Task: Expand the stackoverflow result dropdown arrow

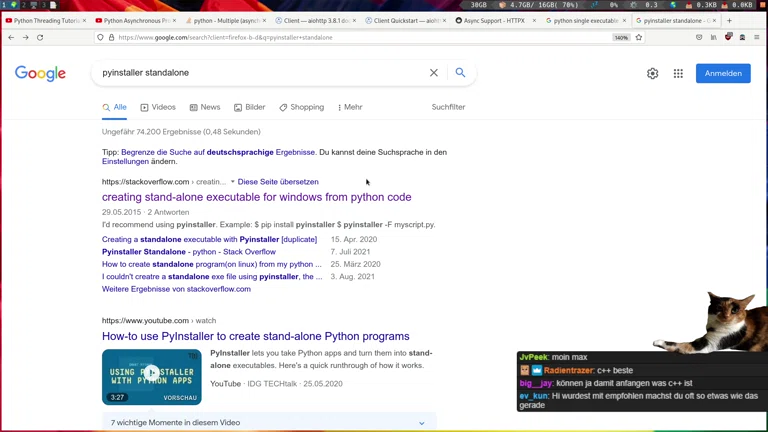Action: (233, 182)
